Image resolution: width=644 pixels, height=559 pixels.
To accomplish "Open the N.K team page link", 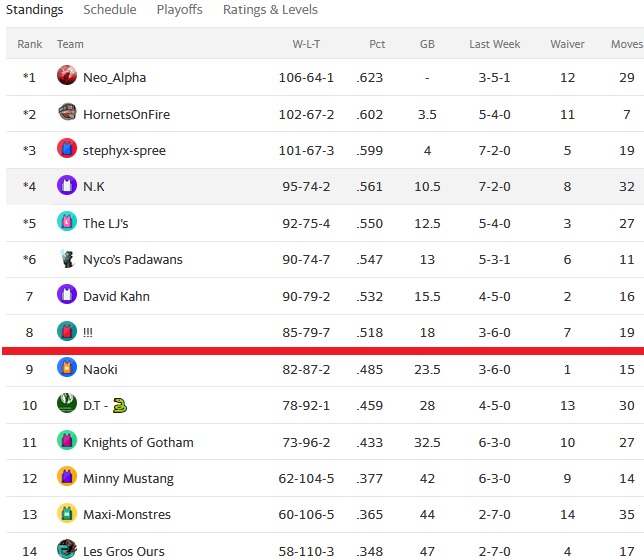I will point(94,186).
